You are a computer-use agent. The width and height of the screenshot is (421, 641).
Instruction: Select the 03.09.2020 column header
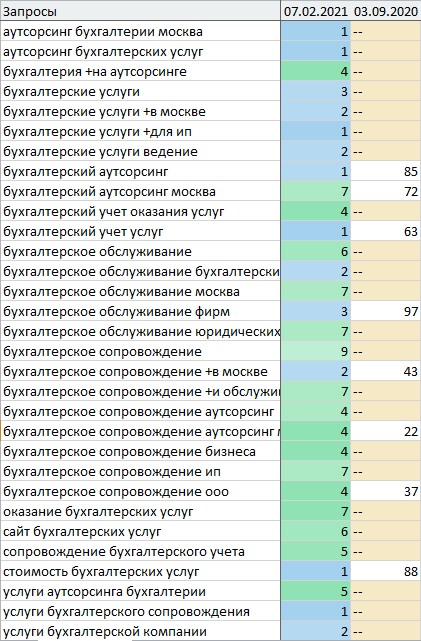[386, 11]
